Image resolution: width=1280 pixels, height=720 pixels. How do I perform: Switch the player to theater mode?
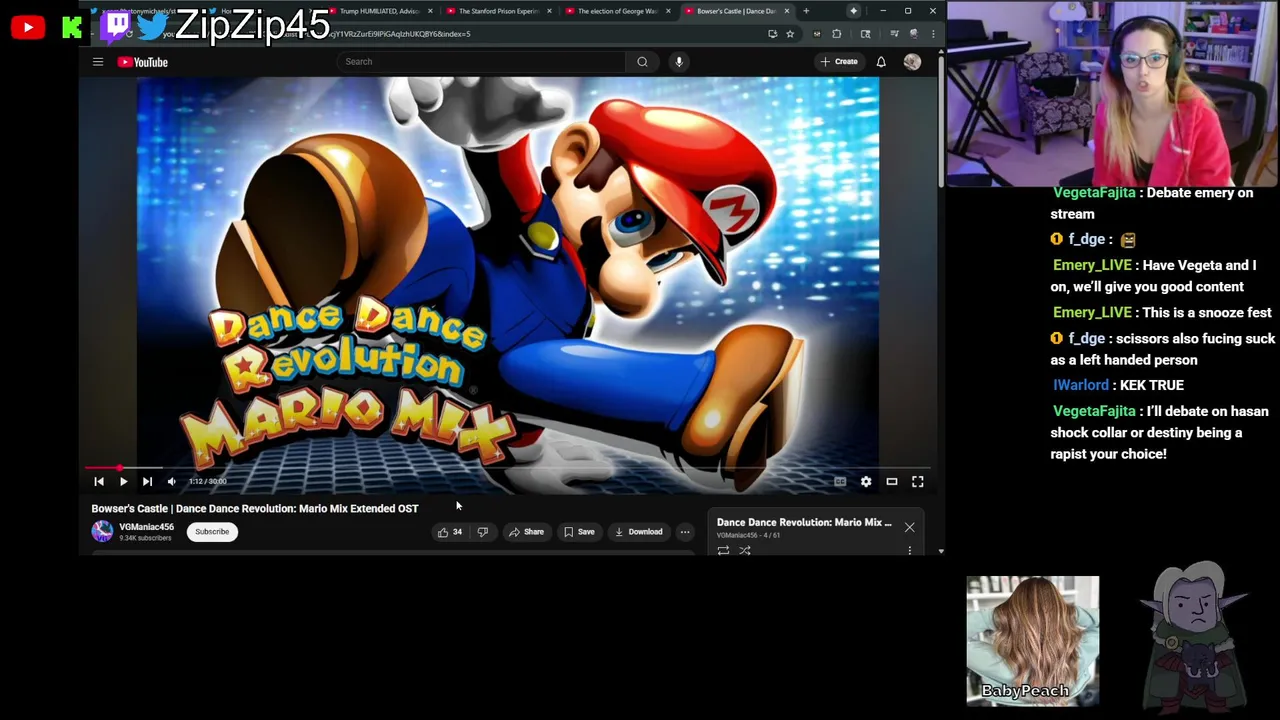point(892,482)
